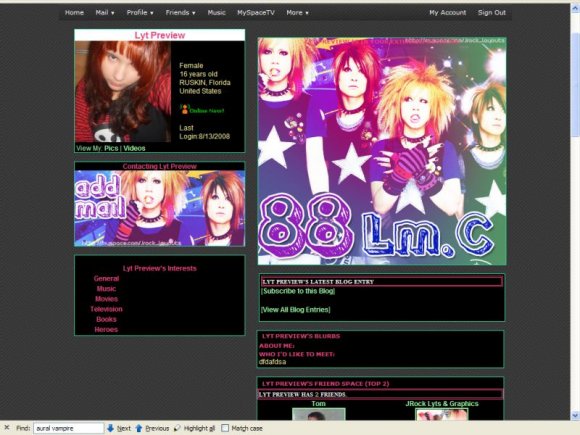Open the Videos link under profile photo
This screenshot has width=580, height=435.
click(x=134, y=148)
